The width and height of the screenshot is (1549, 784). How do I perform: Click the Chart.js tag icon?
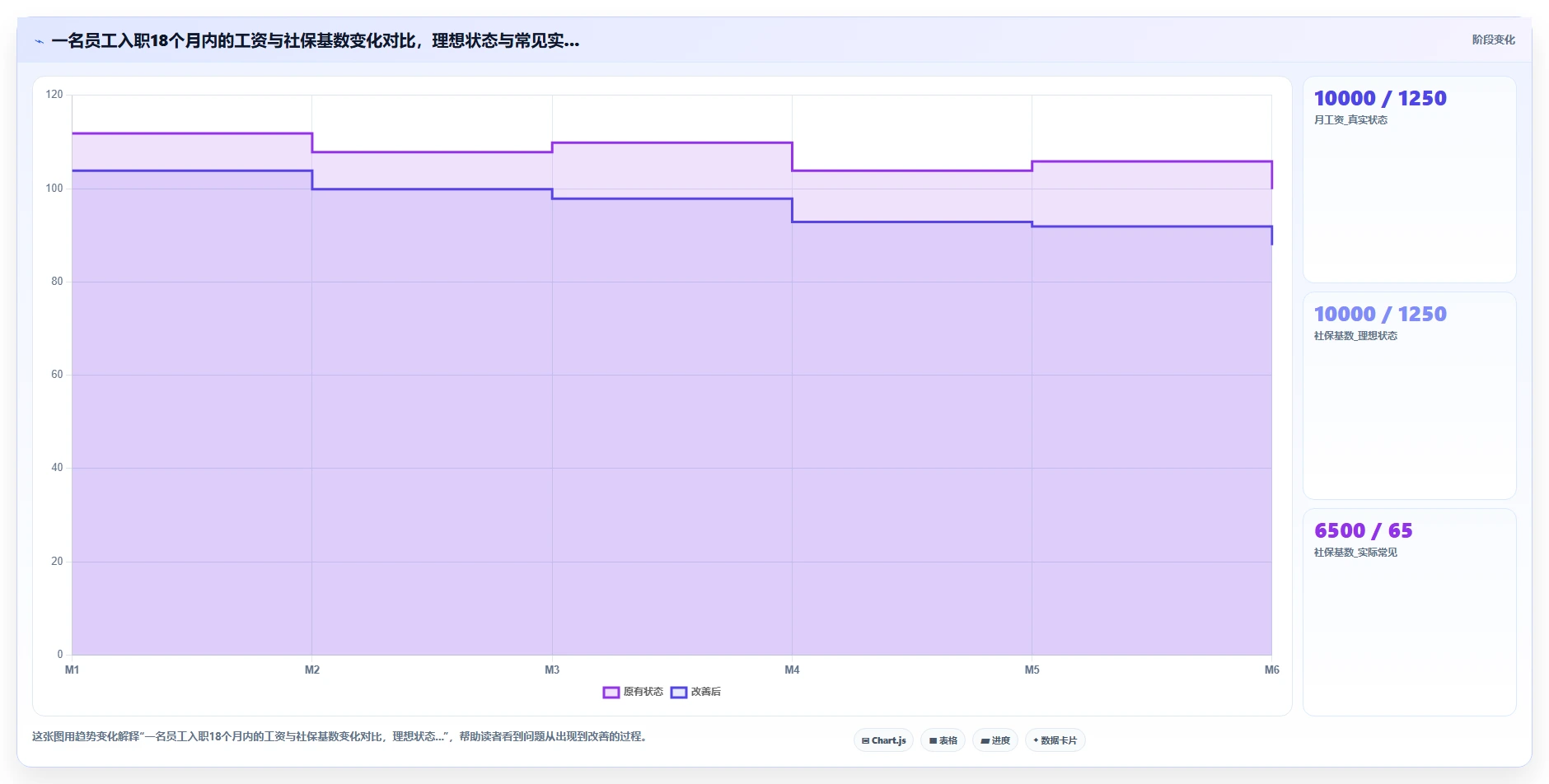coord(865,740)
